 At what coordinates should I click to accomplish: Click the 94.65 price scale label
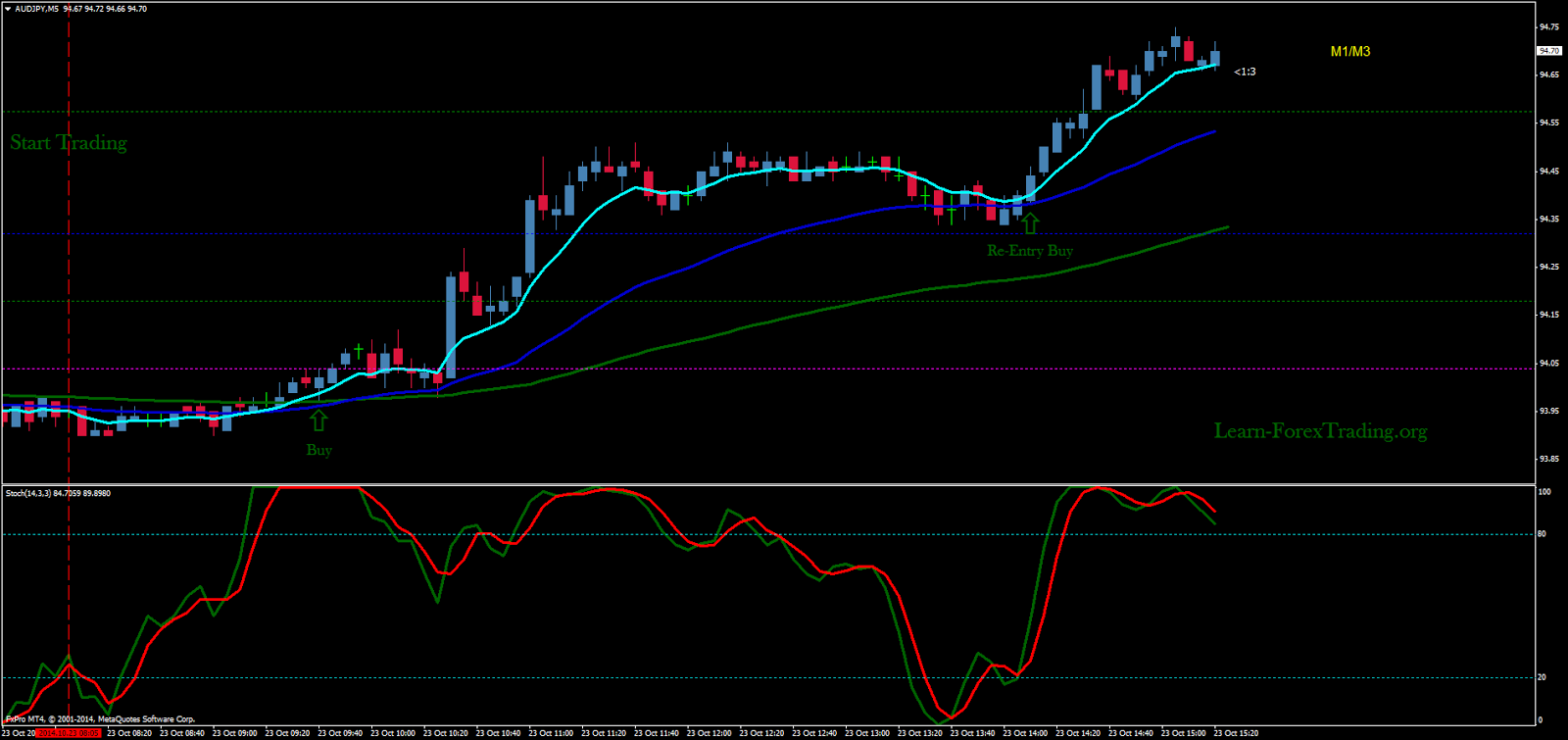point(1549,74)
